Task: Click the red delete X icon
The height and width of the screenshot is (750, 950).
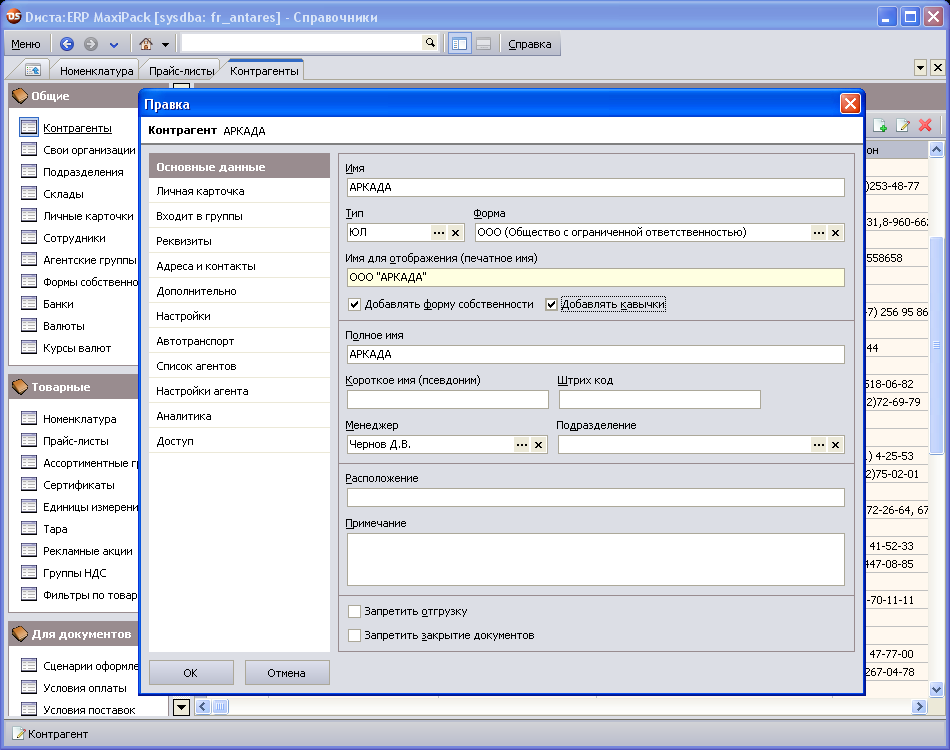Action: pos(925,125)
